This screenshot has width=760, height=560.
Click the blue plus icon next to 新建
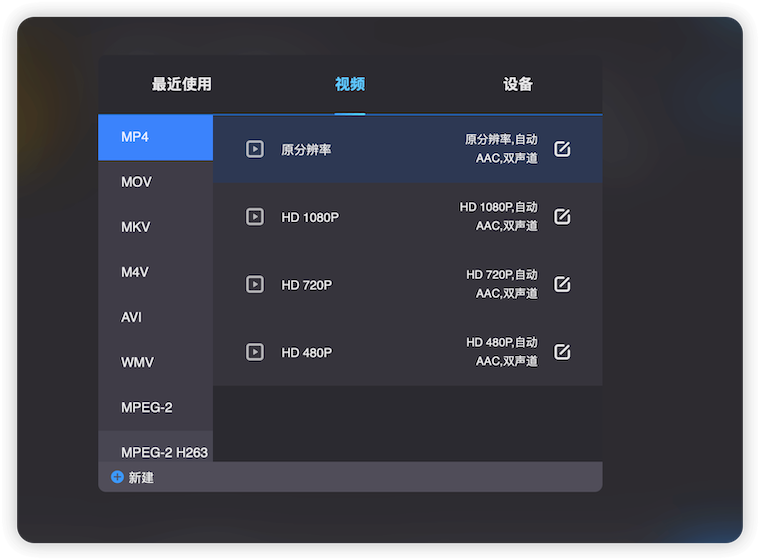pyautogui.click(x=117, y=478)
